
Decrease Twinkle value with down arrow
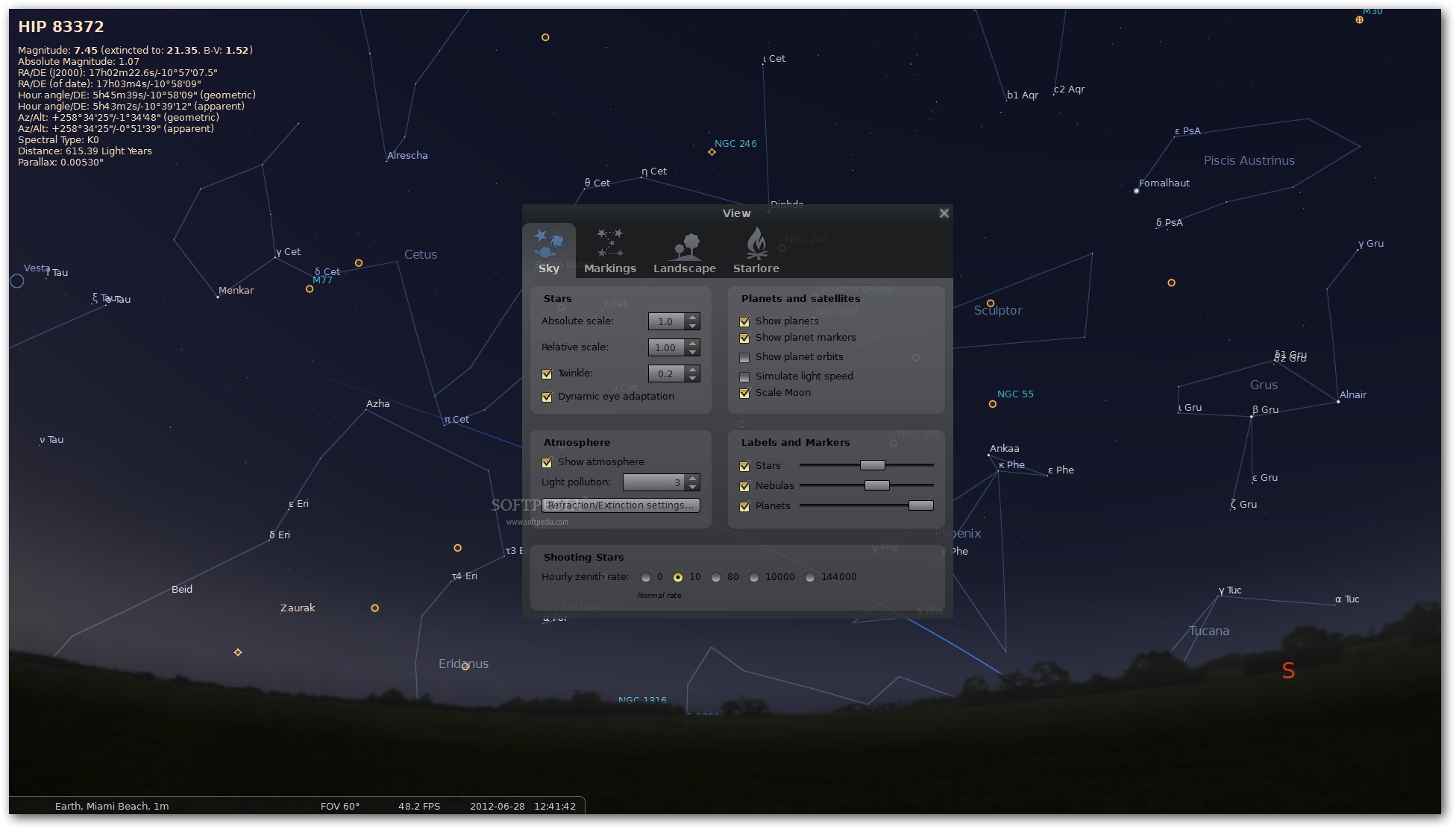point(692,378)
